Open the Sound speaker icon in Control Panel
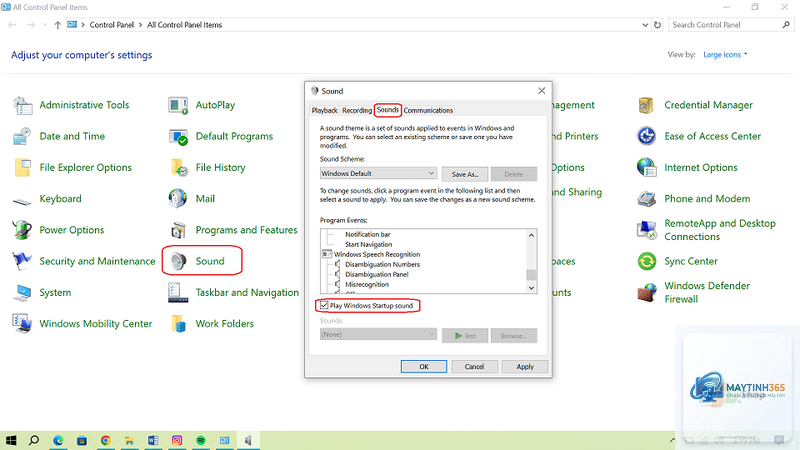The image size is (800, 450). click(x=178, y=261)
